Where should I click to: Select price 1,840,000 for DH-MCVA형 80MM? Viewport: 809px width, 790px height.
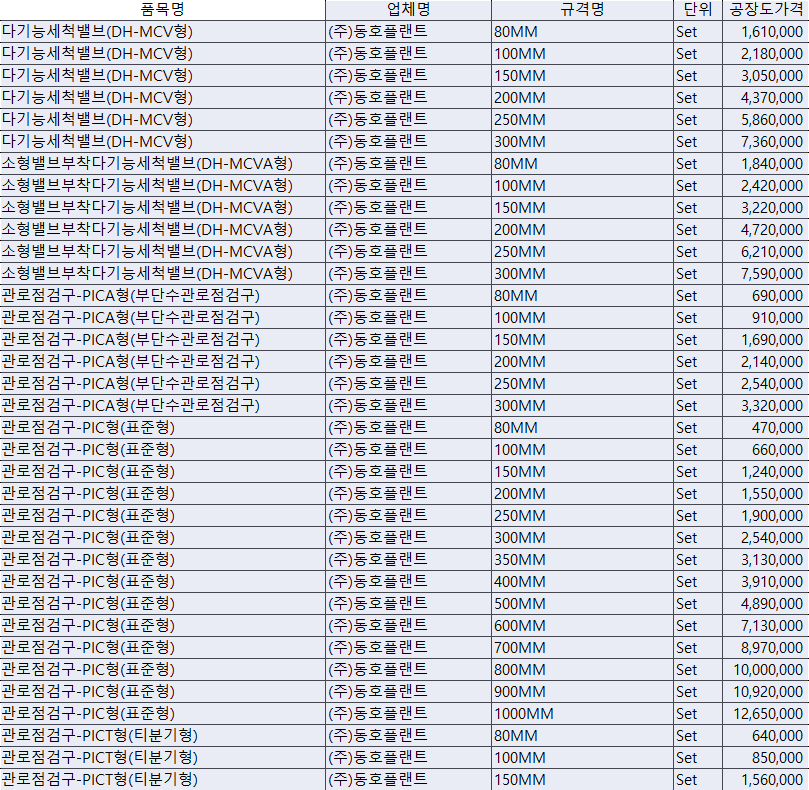pos(766,164)
